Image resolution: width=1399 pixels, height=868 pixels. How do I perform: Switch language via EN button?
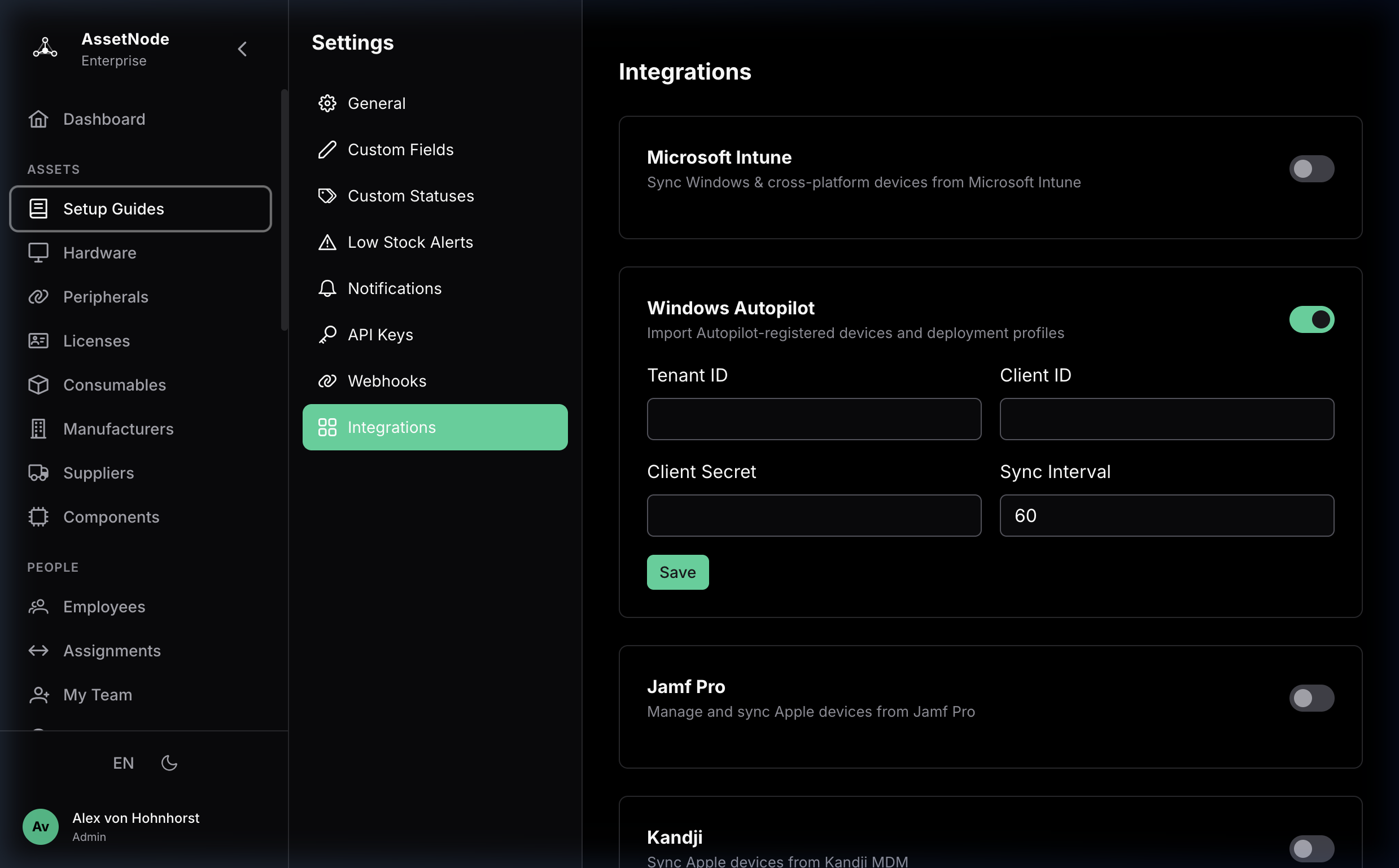coord(124,762)
